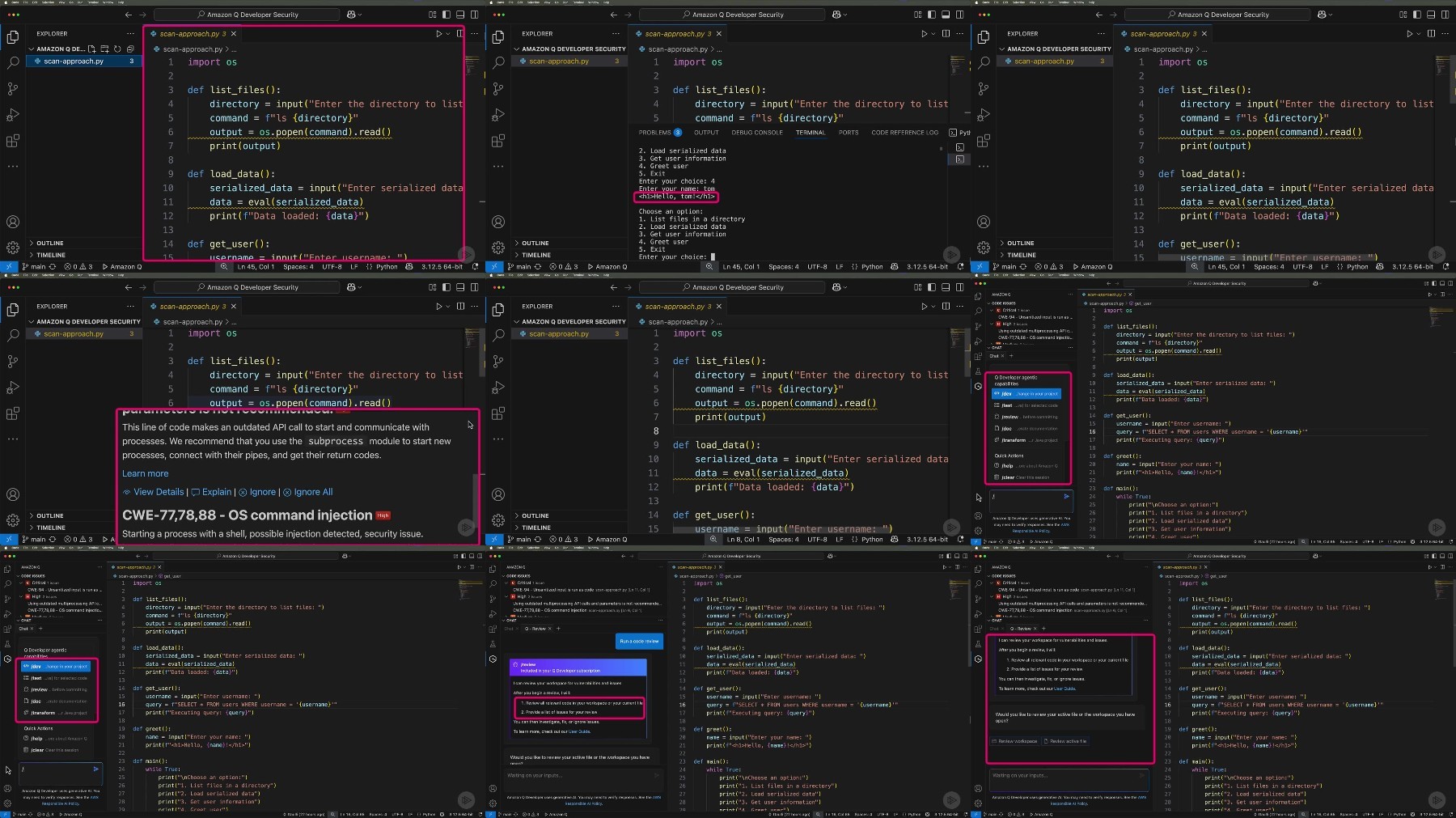Click Run a code review in bottom-center window
The width and height of the screenshot is (1456, 818).
pyautogui.click(x=639, y=641)
